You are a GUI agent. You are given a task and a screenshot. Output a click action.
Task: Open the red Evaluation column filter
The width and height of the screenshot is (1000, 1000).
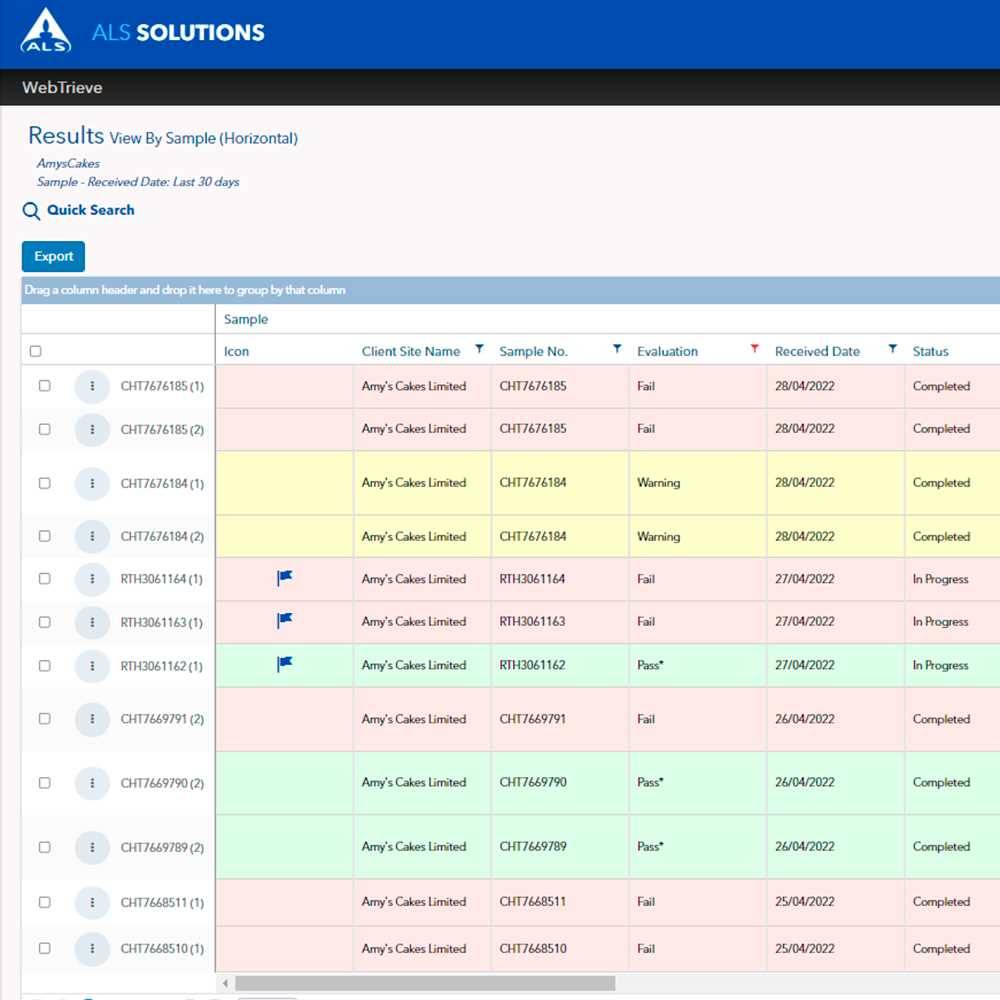click(755, 349)
